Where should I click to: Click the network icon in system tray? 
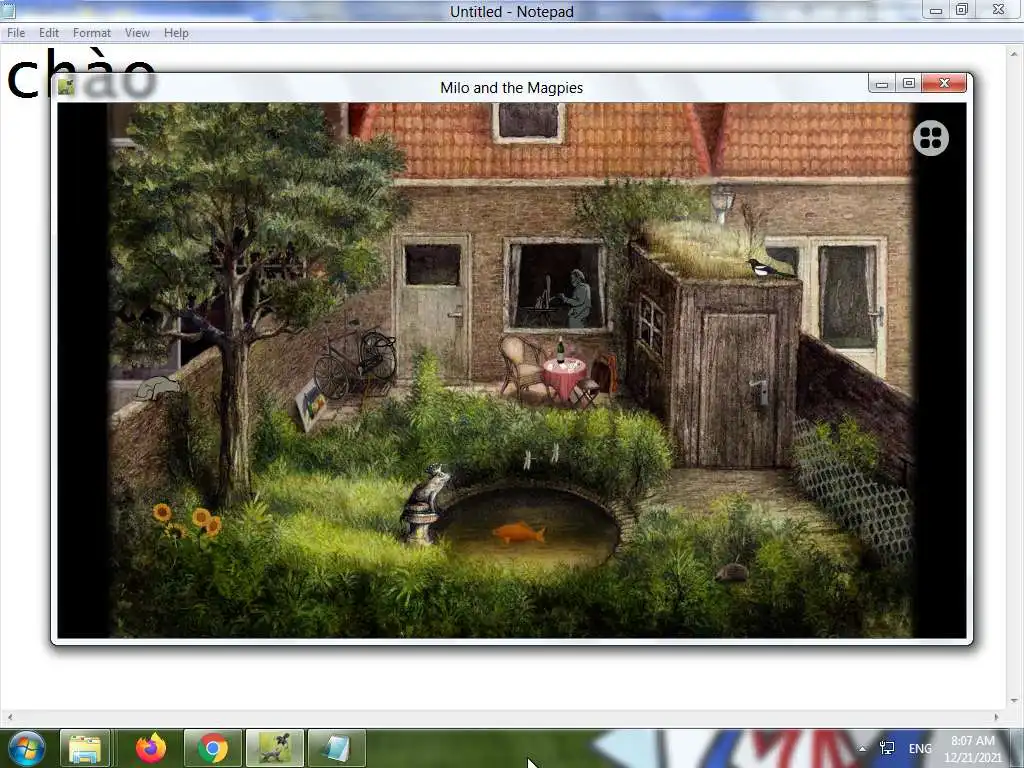tap(887, 748)
